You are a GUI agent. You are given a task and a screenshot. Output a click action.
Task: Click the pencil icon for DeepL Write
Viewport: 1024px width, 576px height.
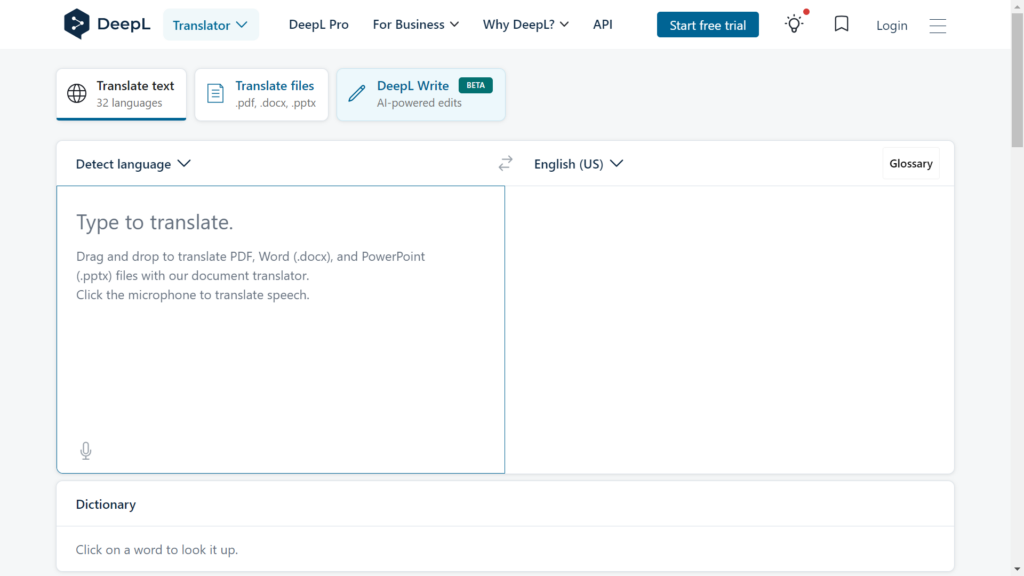click(356, 94)
